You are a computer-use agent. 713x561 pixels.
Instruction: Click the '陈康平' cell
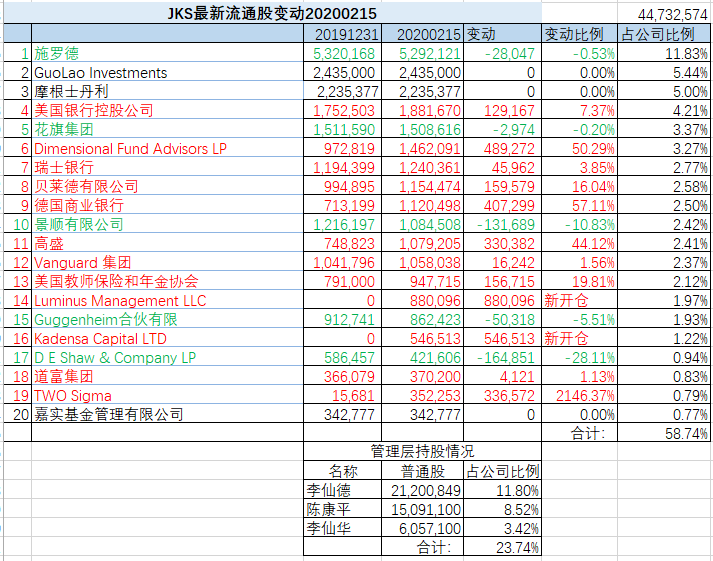(342, 509)
